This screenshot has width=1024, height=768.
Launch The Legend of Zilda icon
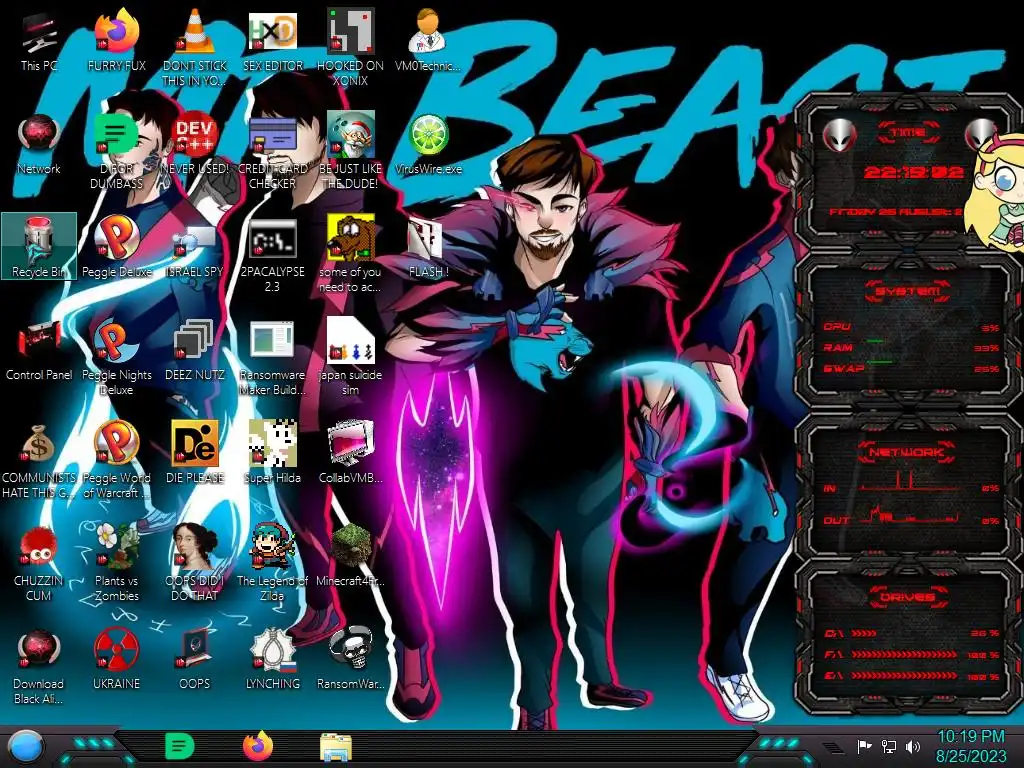[x=272, y=563]
